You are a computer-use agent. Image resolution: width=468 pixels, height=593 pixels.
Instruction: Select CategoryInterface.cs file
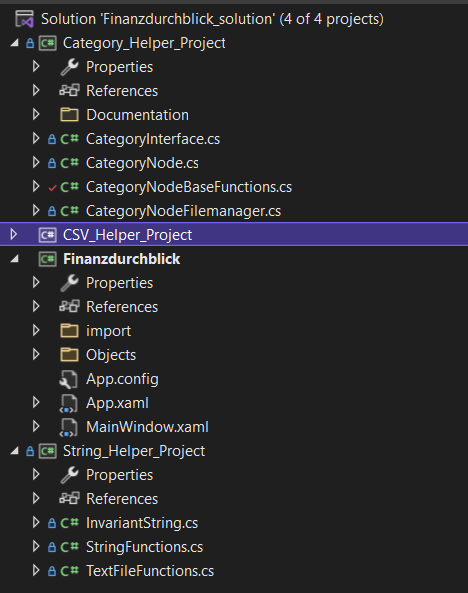tap(153, 139)
